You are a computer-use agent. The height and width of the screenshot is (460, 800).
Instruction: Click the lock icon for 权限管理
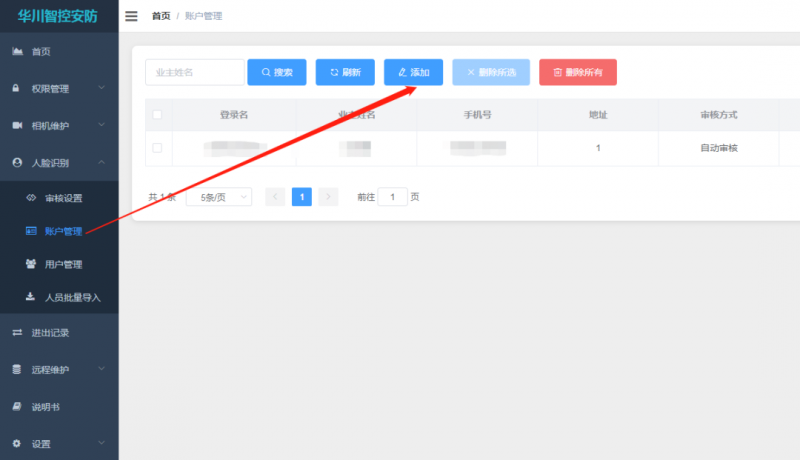[17, 88]
